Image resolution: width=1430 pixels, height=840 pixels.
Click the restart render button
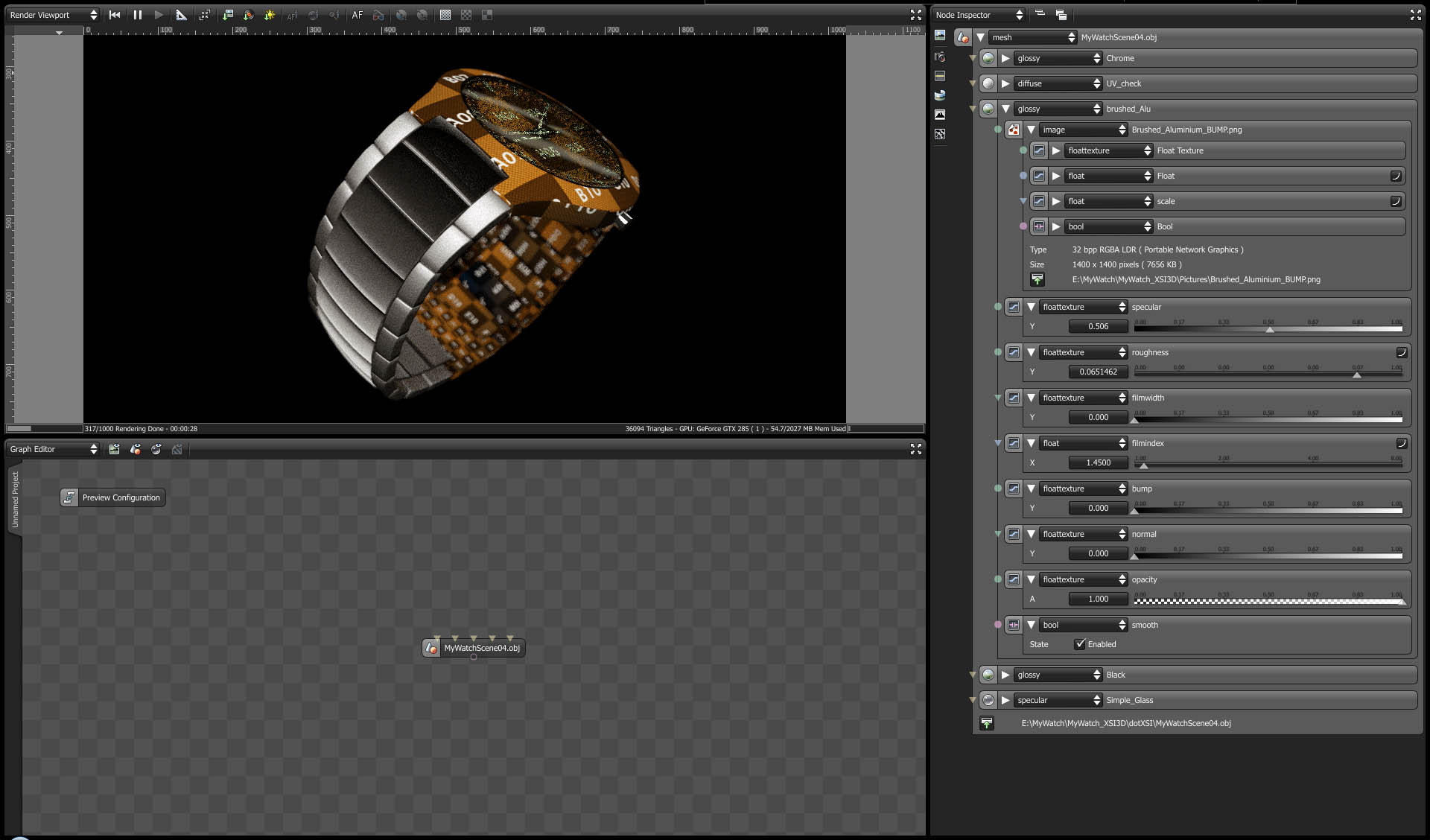[115, 15]
